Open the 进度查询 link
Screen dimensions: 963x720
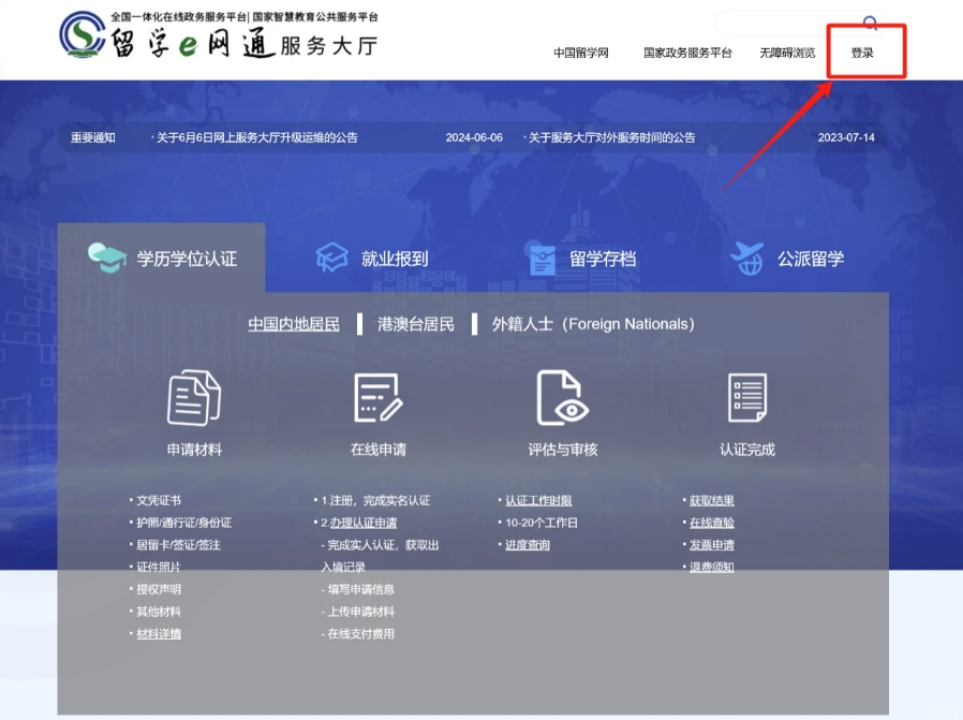528,545
